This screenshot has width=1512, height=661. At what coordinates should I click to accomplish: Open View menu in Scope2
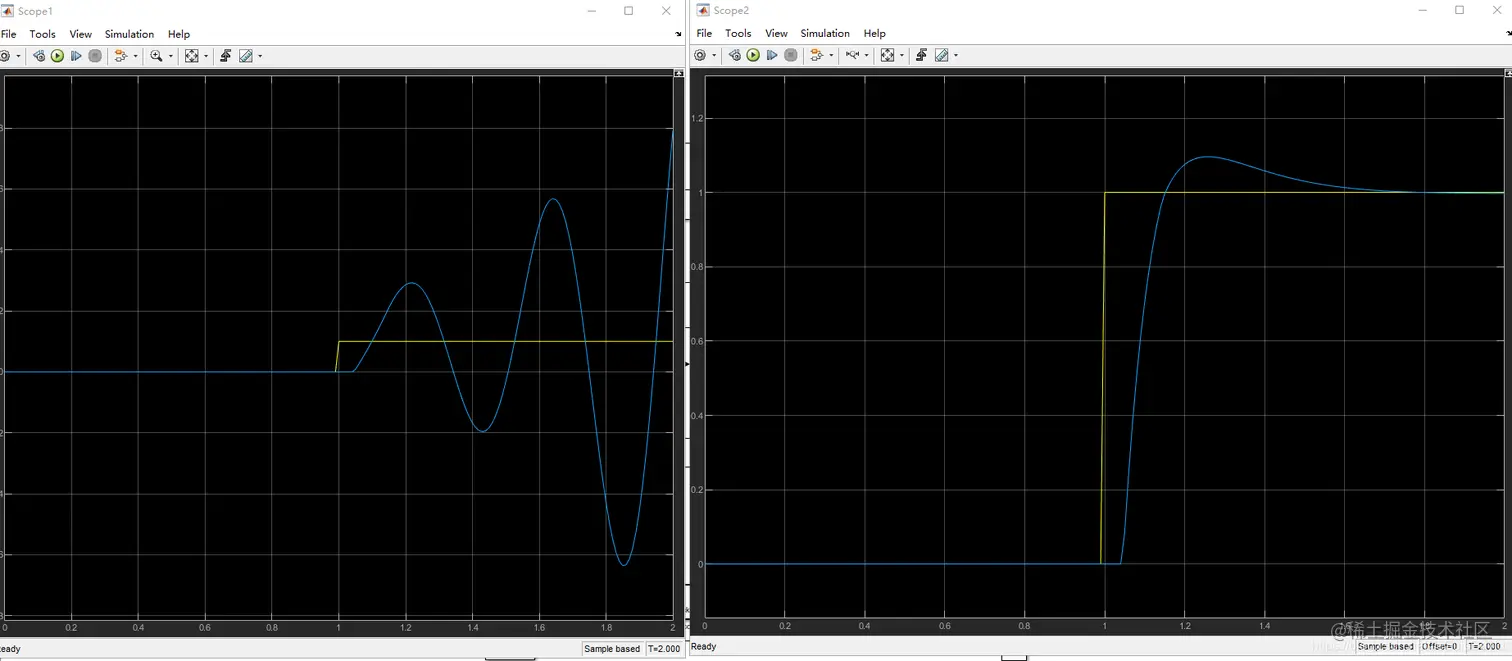[776, 33]
